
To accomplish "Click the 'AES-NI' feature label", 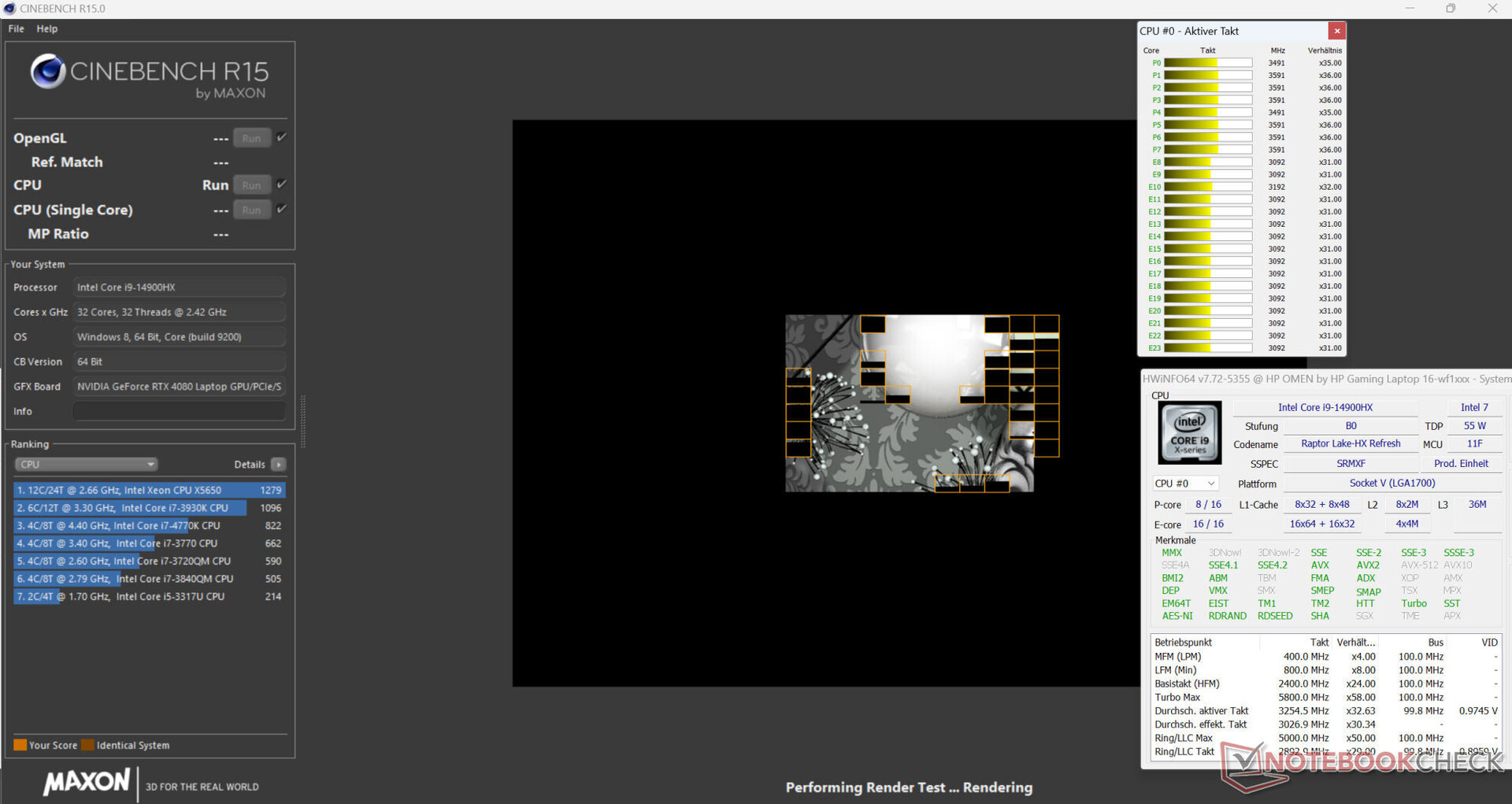I will [x=1177, y=616].
